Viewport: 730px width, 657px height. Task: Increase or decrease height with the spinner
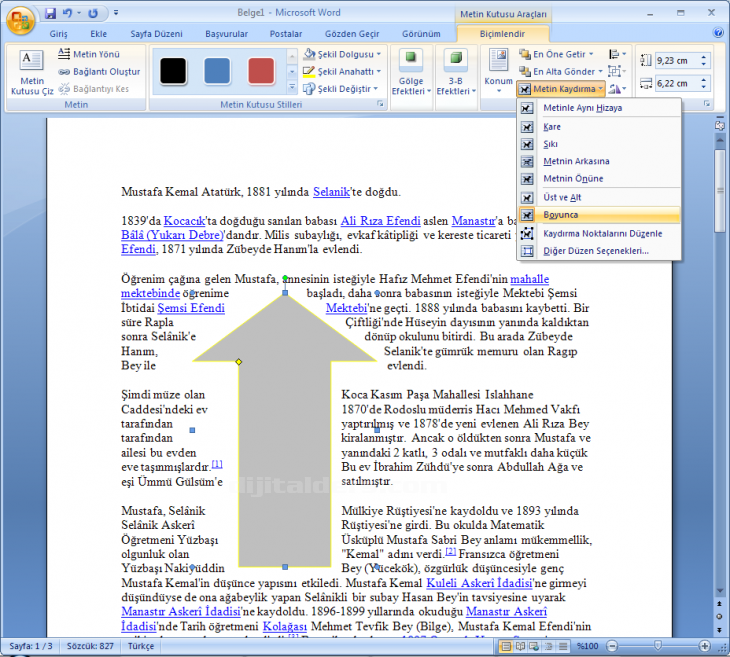(704, 61)
